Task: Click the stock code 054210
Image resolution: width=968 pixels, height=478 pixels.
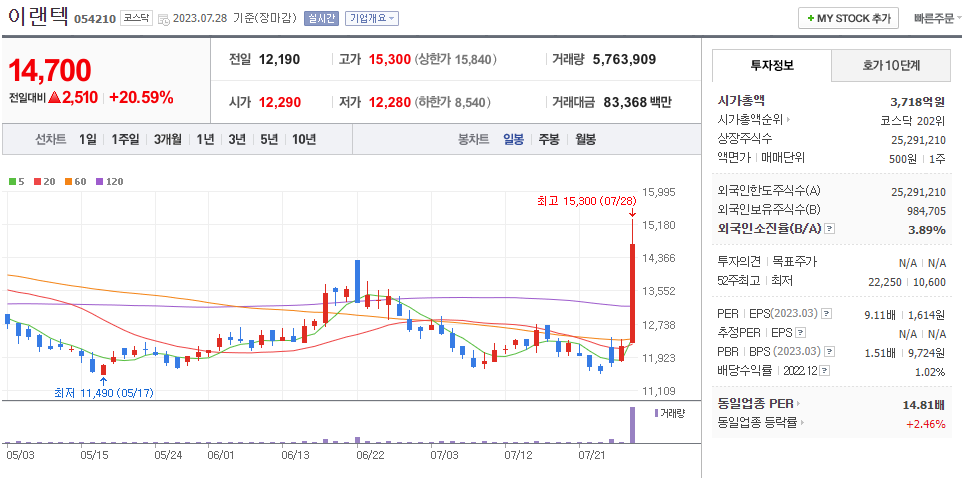Action: pyautogui.click(x=94, y=19)
